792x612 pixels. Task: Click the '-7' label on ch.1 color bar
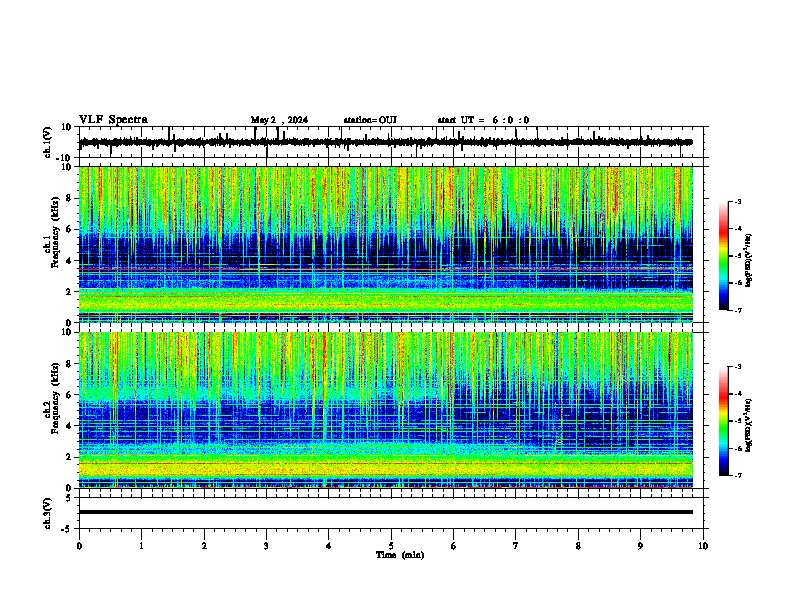click(738, 310)
